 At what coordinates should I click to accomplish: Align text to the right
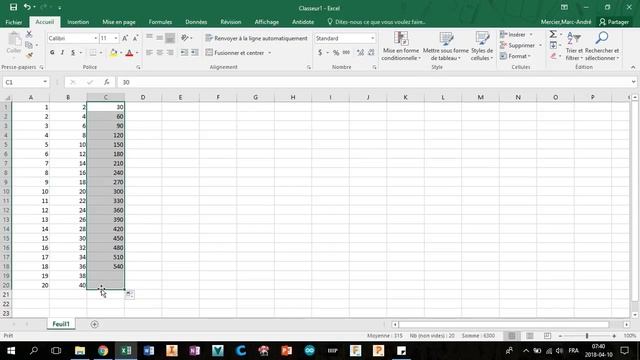pos(170,53)
